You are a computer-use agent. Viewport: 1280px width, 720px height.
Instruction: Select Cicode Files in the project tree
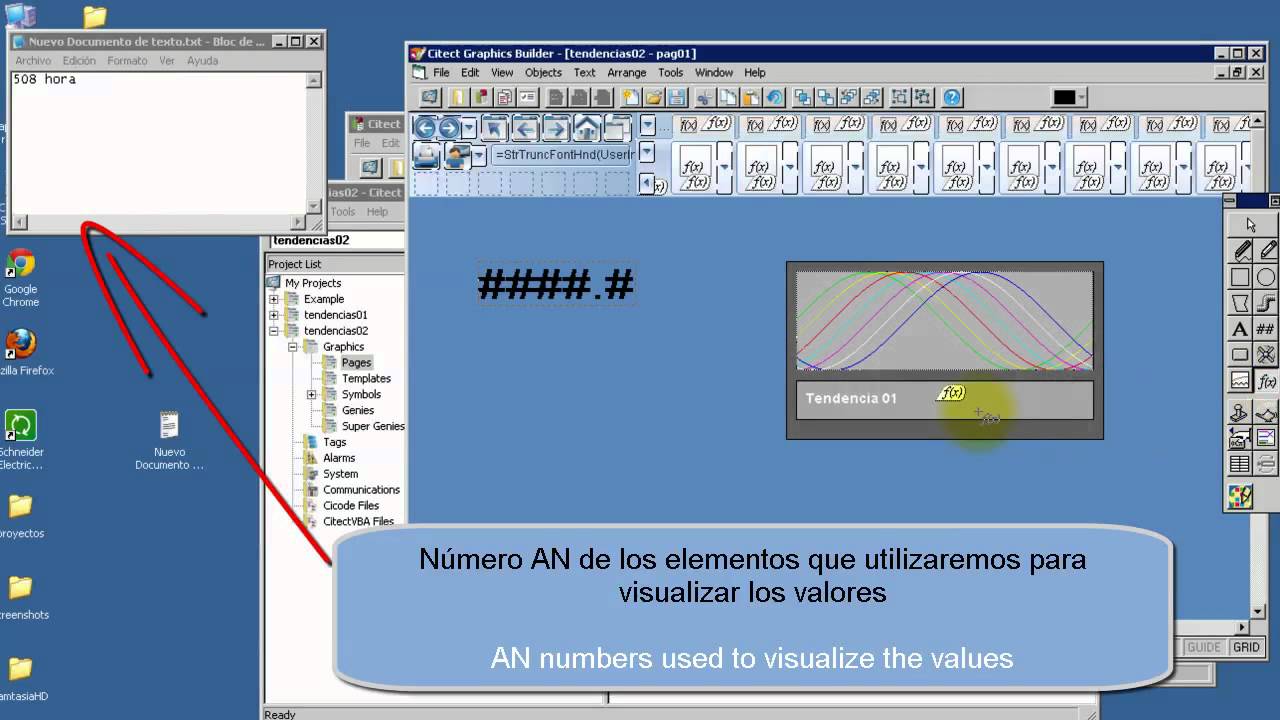click(x=351, y=506)
